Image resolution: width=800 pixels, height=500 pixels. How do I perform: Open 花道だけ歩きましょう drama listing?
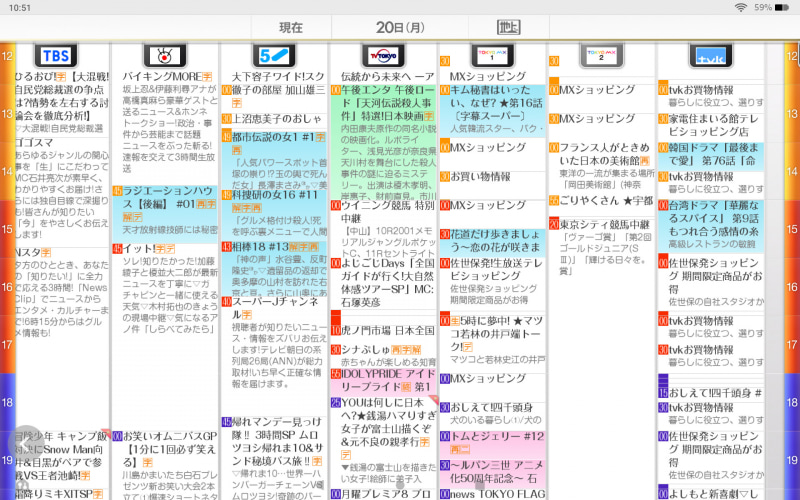(x=493, y=241)
